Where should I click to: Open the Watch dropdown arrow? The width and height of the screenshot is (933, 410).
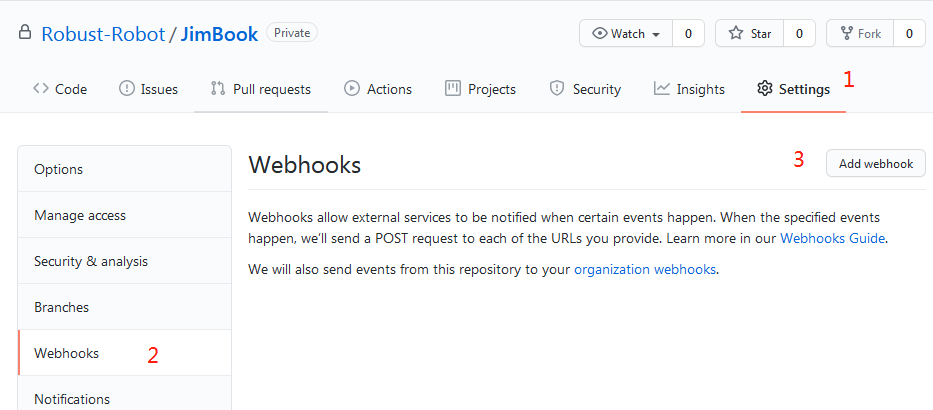coord(656,35)
